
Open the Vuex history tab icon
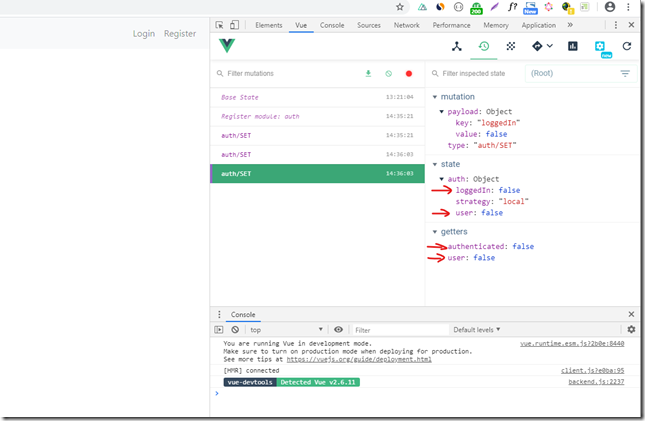tap(484, 46)
